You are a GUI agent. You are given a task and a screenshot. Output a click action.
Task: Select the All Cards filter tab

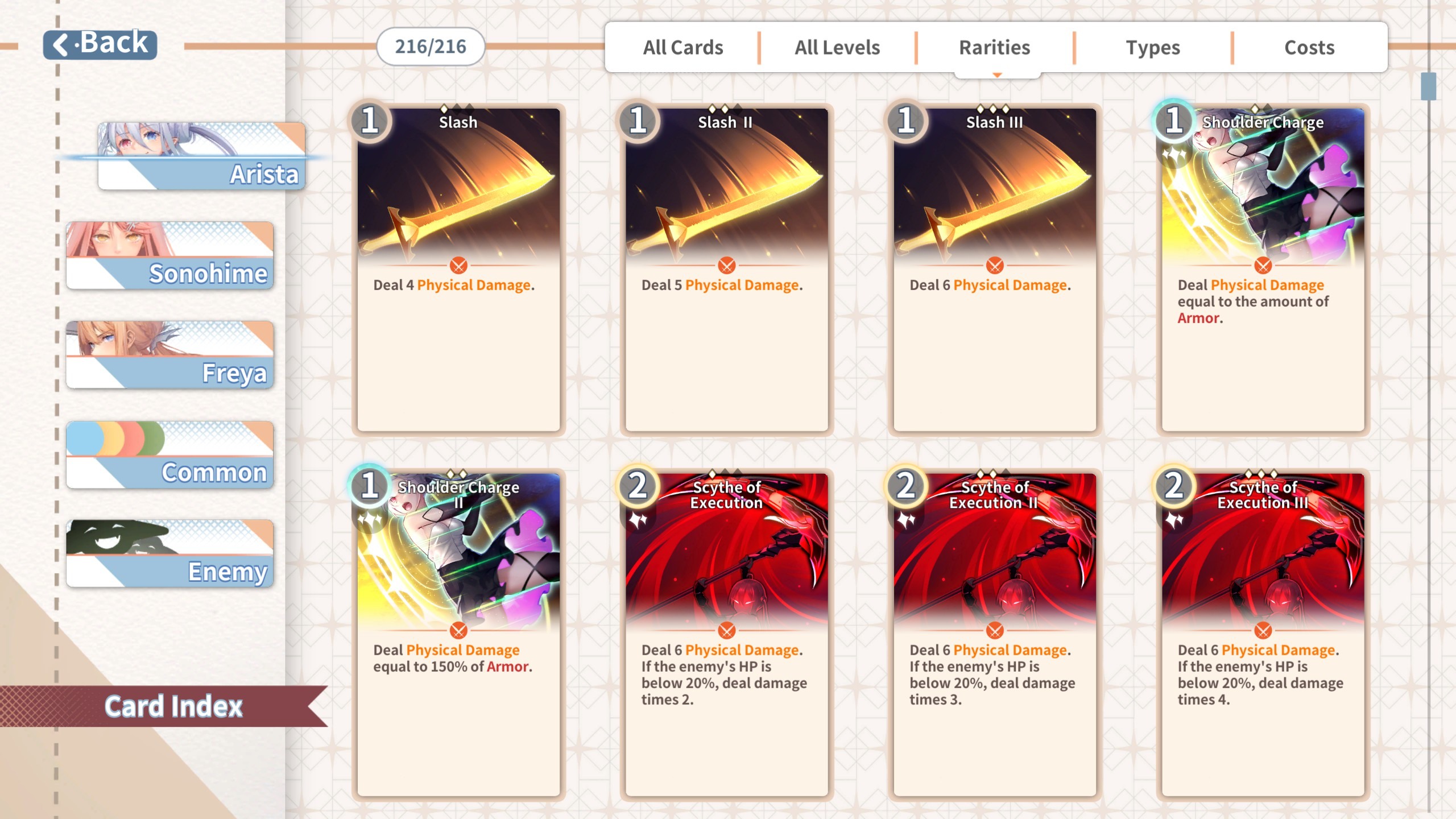coord(683,47)
